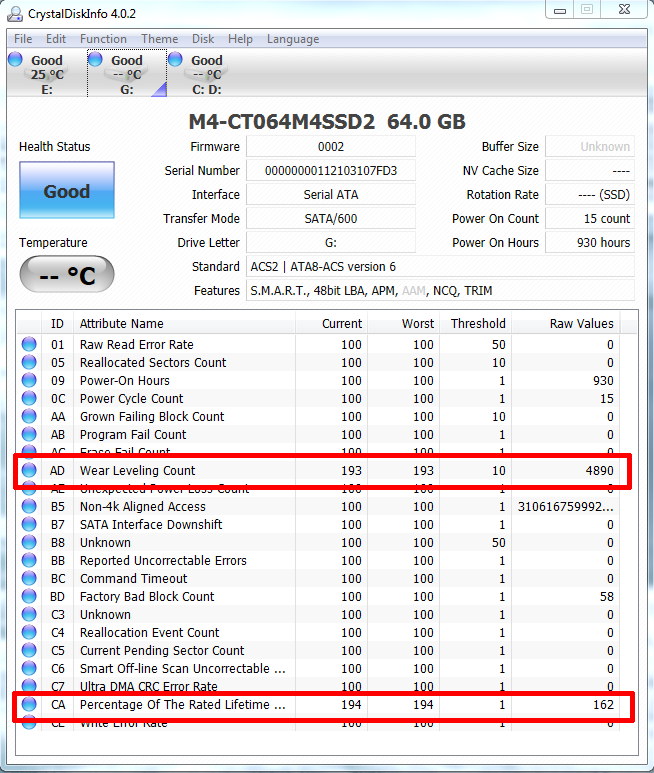Click the Standard field ACS2 ATA8-ACS
The image size is (654, 773).
click(x=440, y=267)
